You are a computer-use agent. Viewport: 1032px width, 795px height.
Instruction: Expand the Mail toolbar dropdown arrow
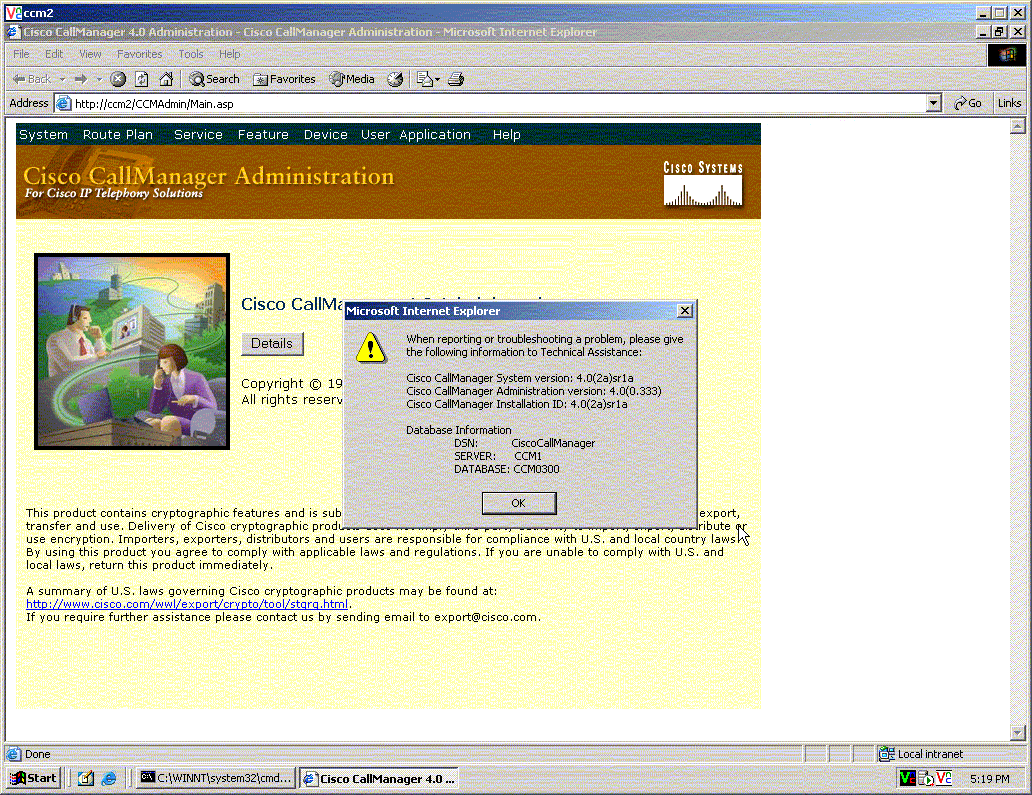pyautogui.click(x=437, y=79)
